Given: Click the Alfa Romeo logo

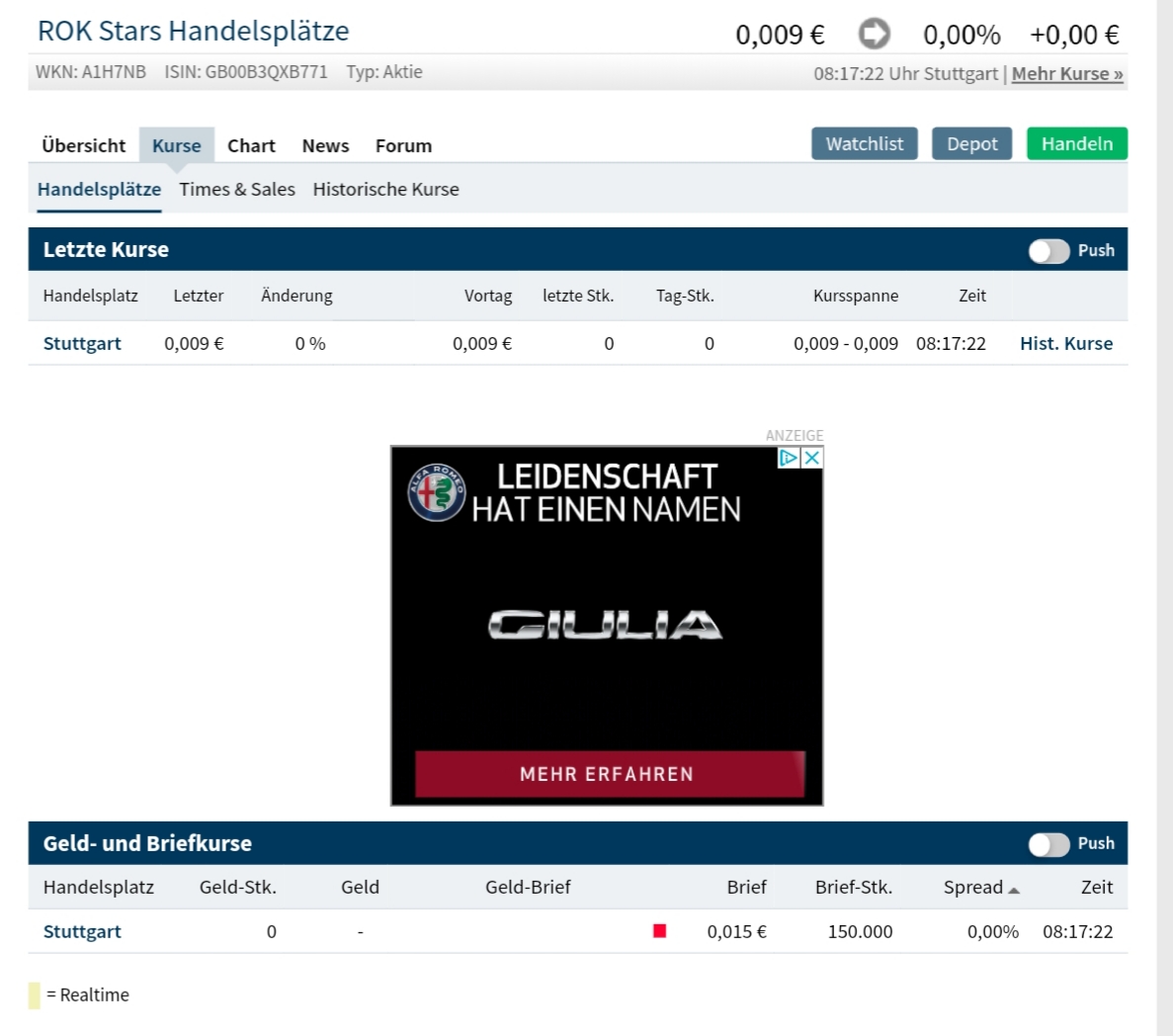Looking at the screenshot, I should (x=437, y=491).
